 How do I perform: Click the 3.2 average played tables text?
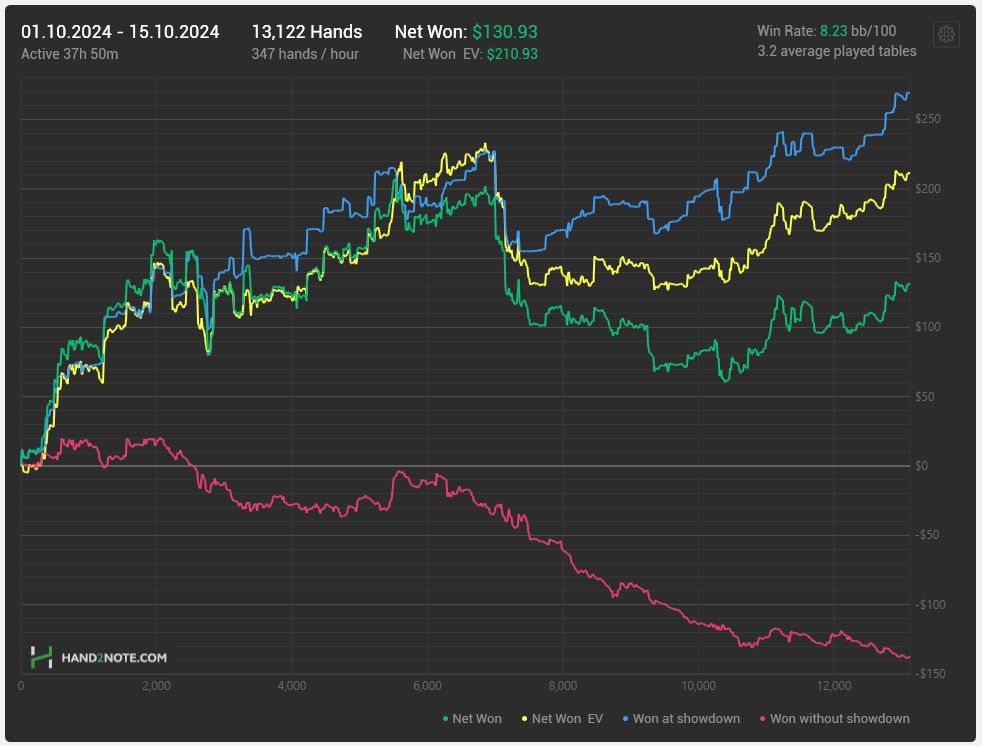(837, 51)
